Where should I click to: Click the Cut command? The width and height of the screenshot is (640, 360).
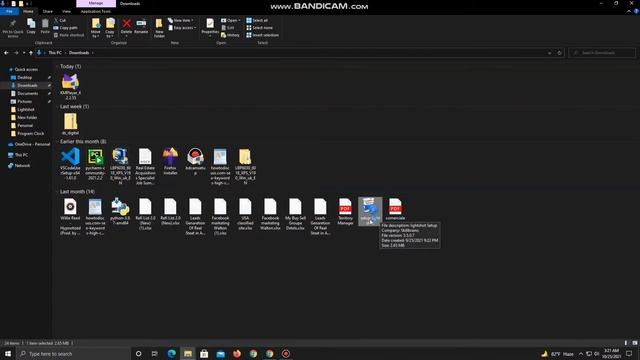pyautogui.click(x=60, y=20)
